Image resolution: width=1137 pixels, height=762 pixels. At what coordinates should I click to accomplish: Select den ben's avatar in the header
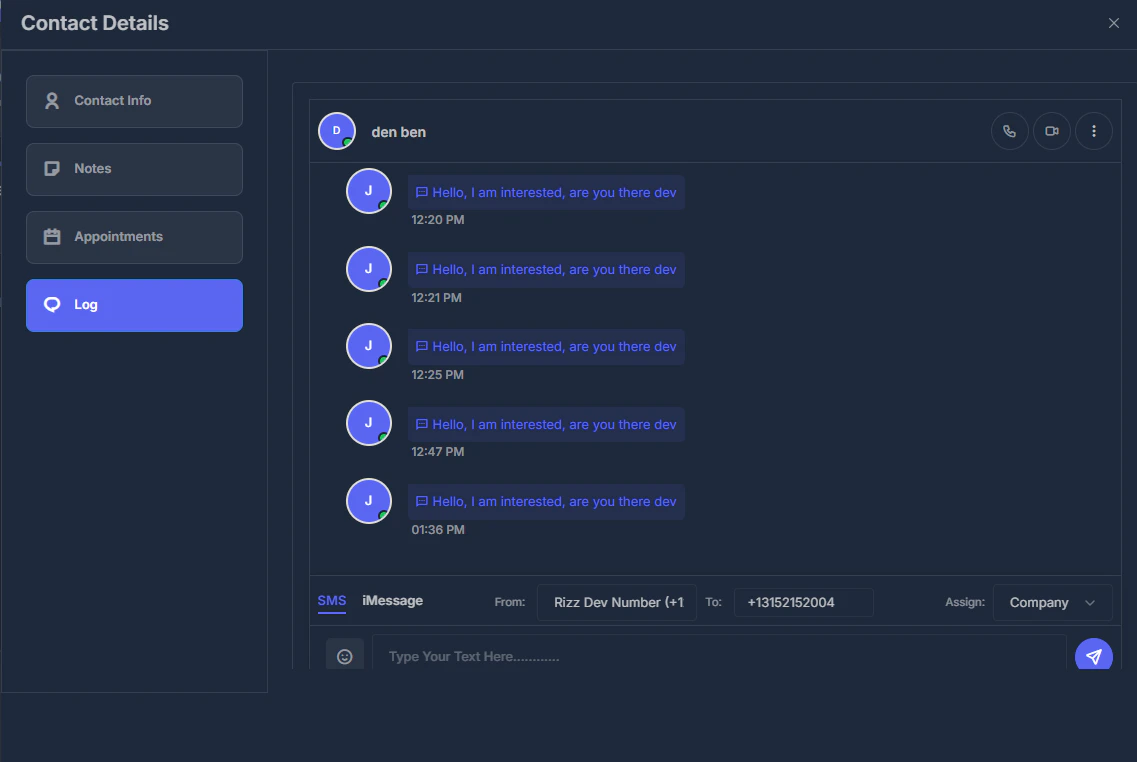coord(336,130)
